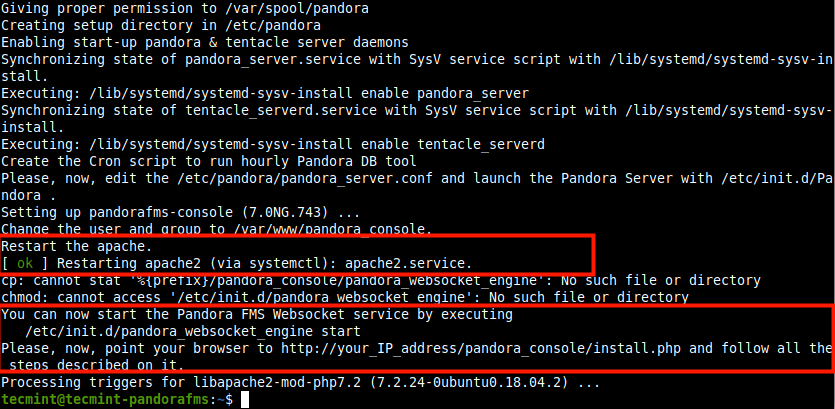The height and width of the screenshot is (409, 835).
Task: Click the 'Pandora FMS Websocket service' message line
Action: tap(256, 314)
